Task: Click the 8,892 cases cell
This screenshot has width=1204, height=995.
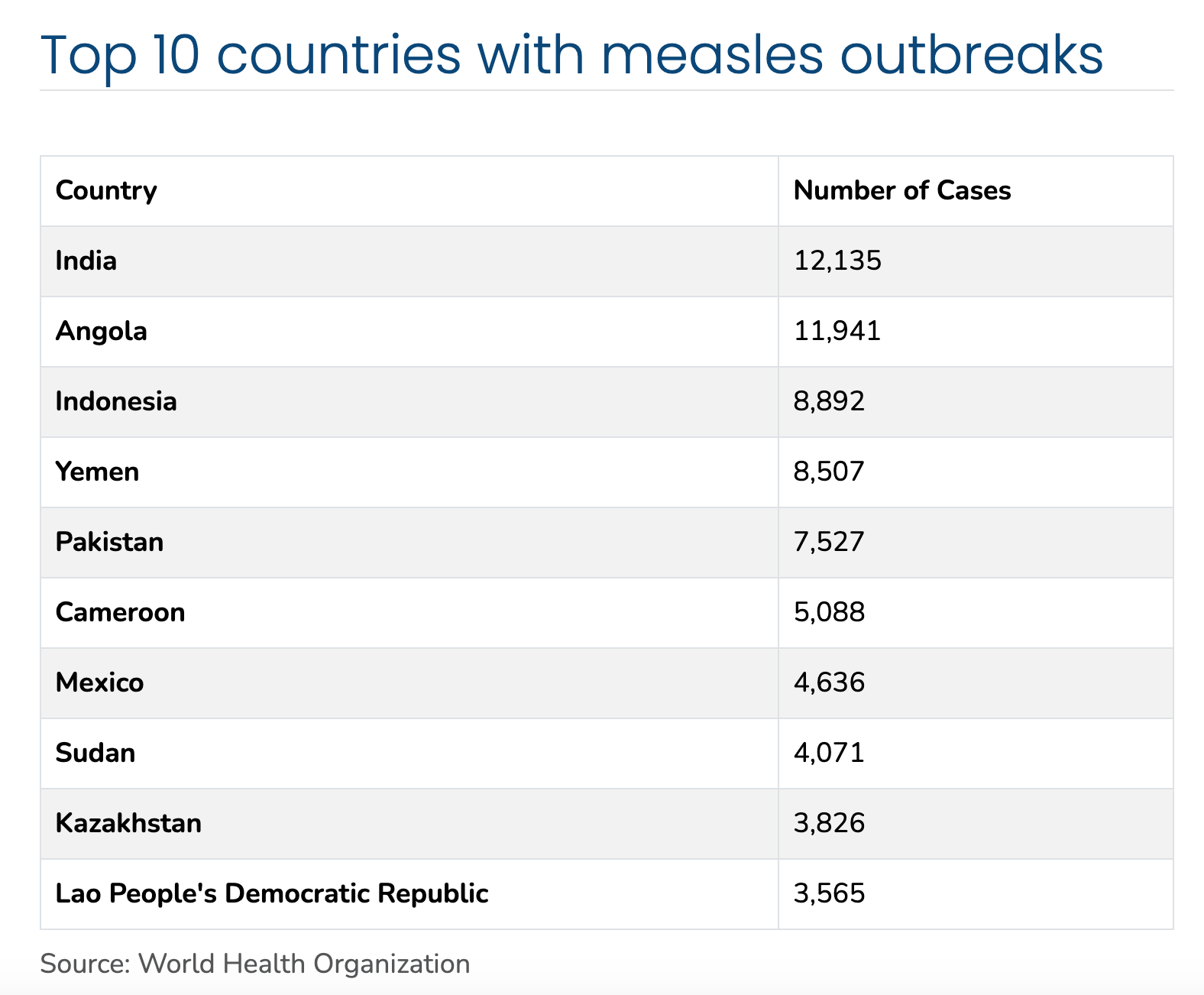Action: coord(829,401)
